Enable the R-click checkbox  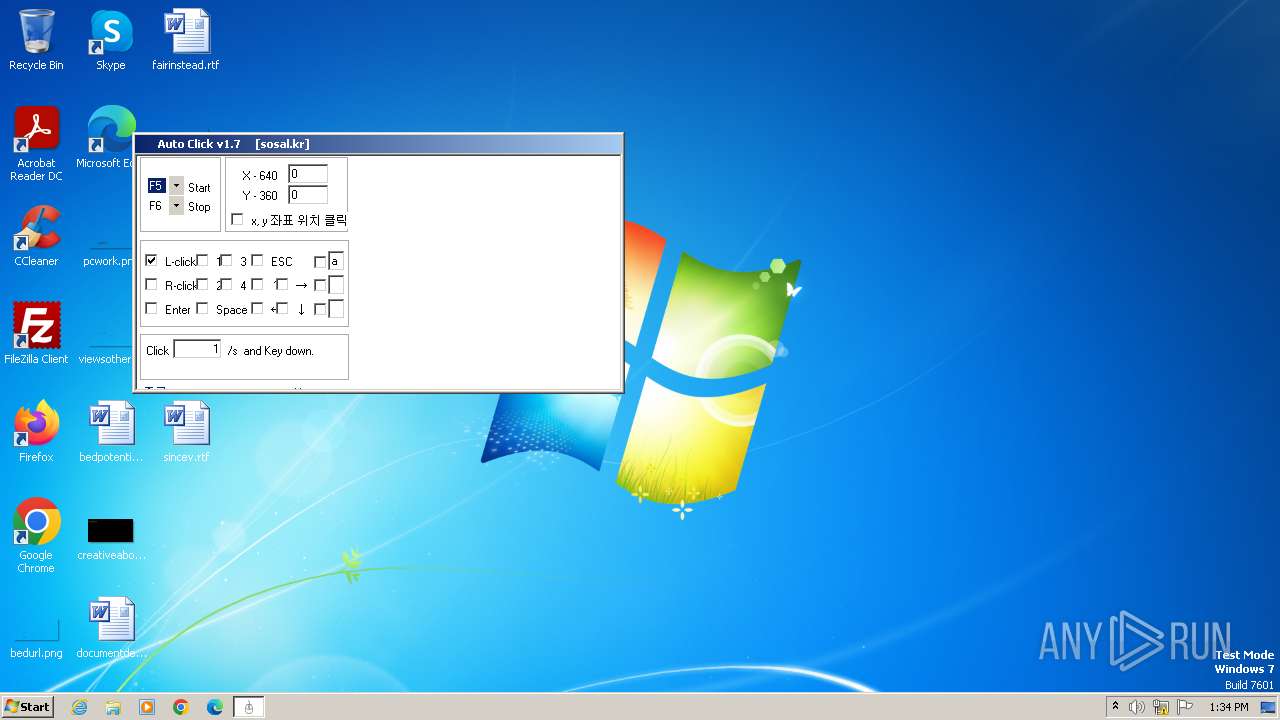(x=151, y=285)
